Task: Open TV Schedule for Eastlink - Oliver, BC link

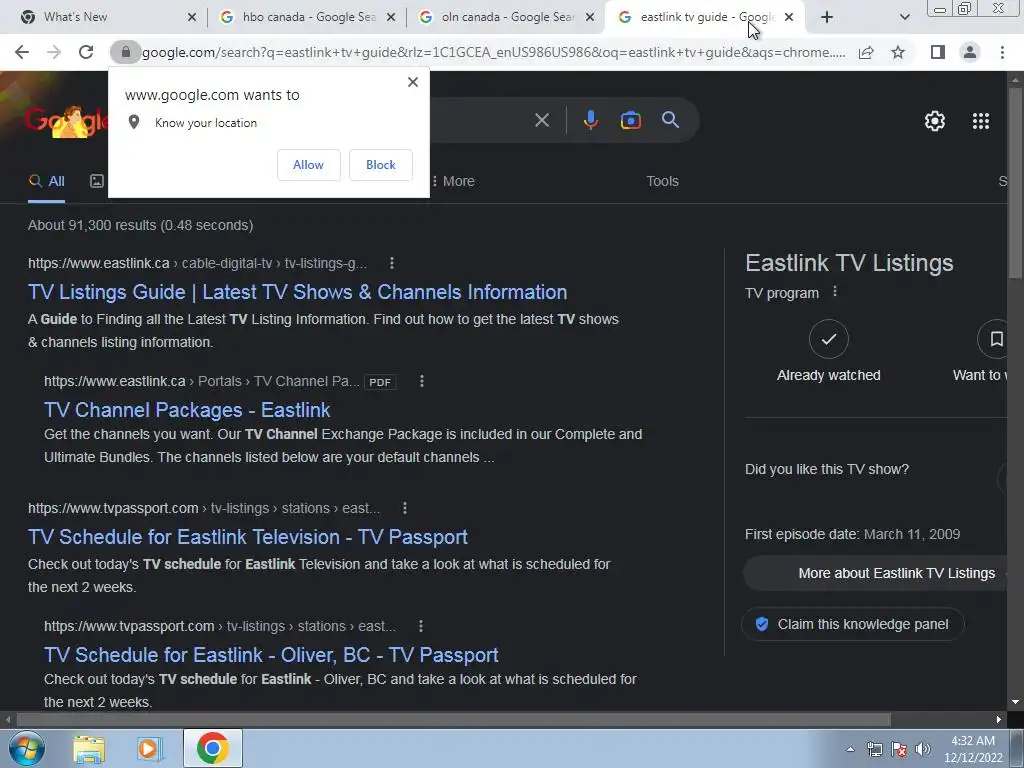Action: click(x=271, y=655)
